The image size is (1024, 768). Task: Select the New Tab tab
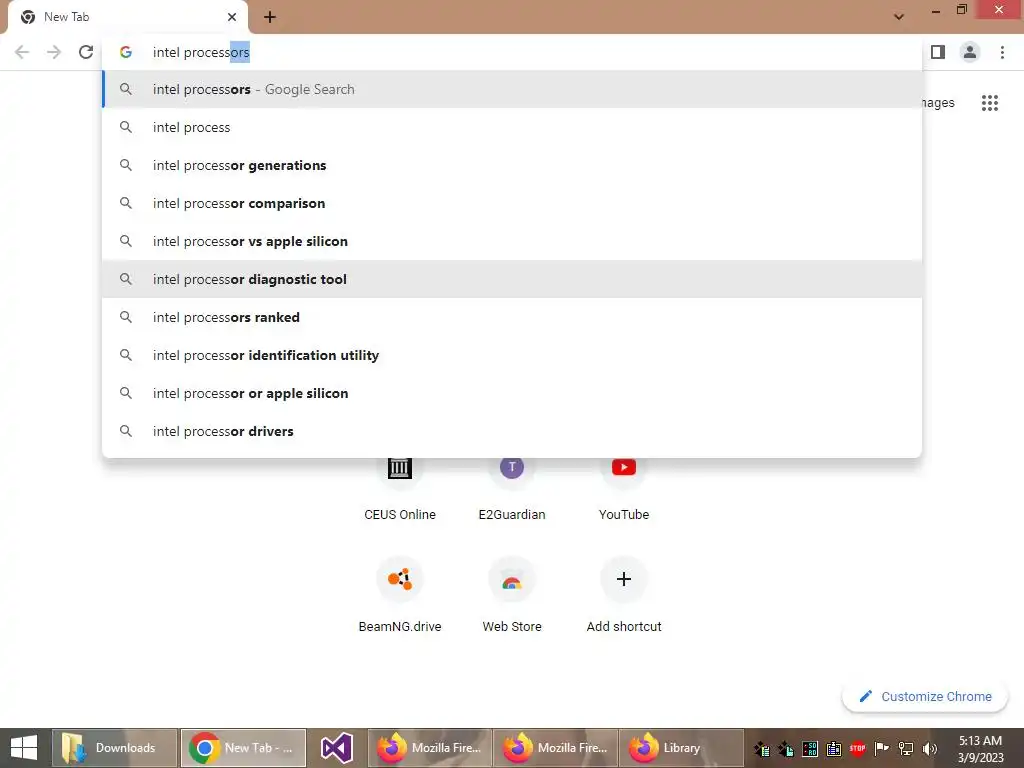tap(127, 17)
